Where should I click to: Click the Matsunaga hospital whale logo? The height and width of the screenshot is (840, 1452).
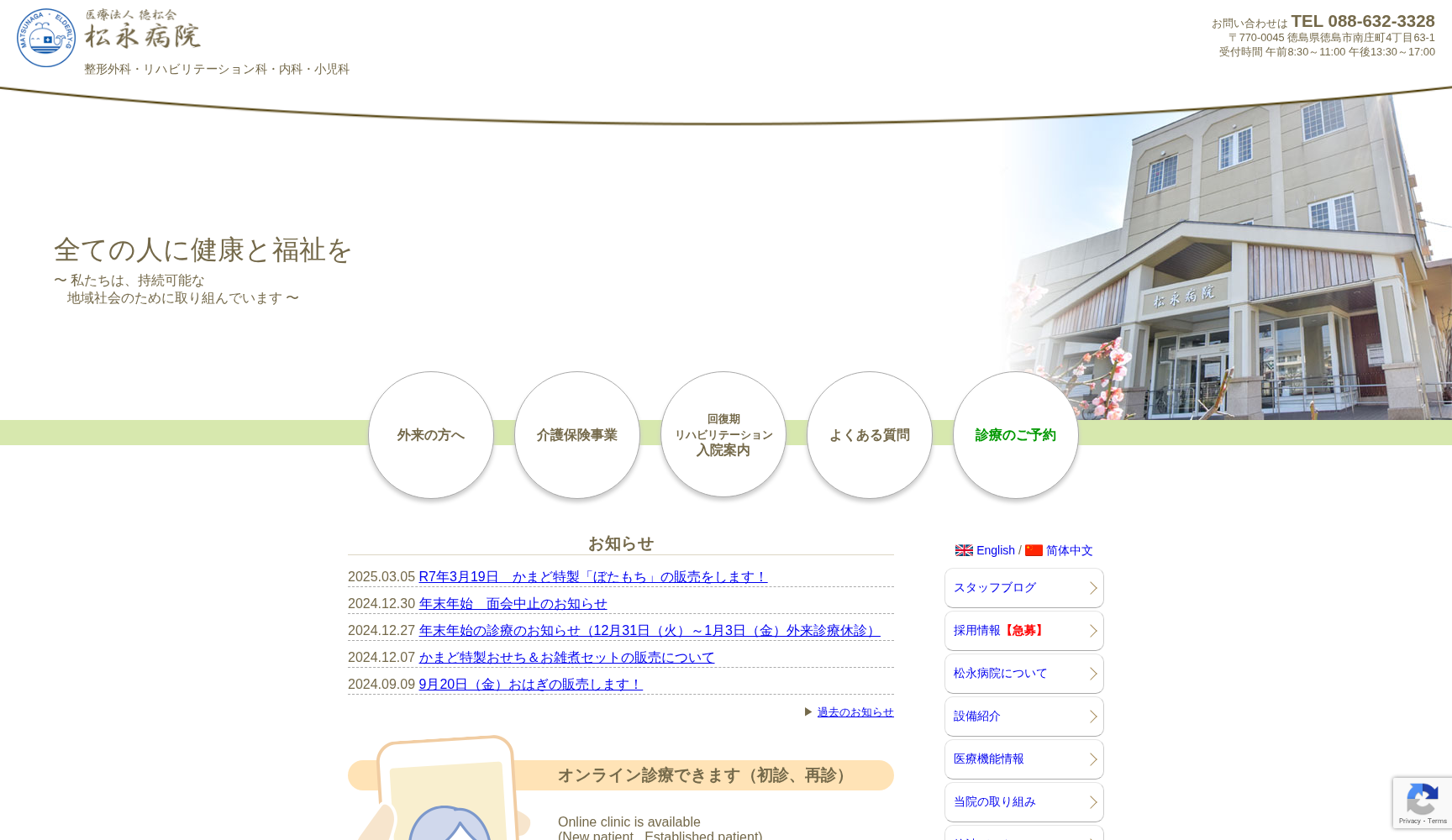pos(46,38)
